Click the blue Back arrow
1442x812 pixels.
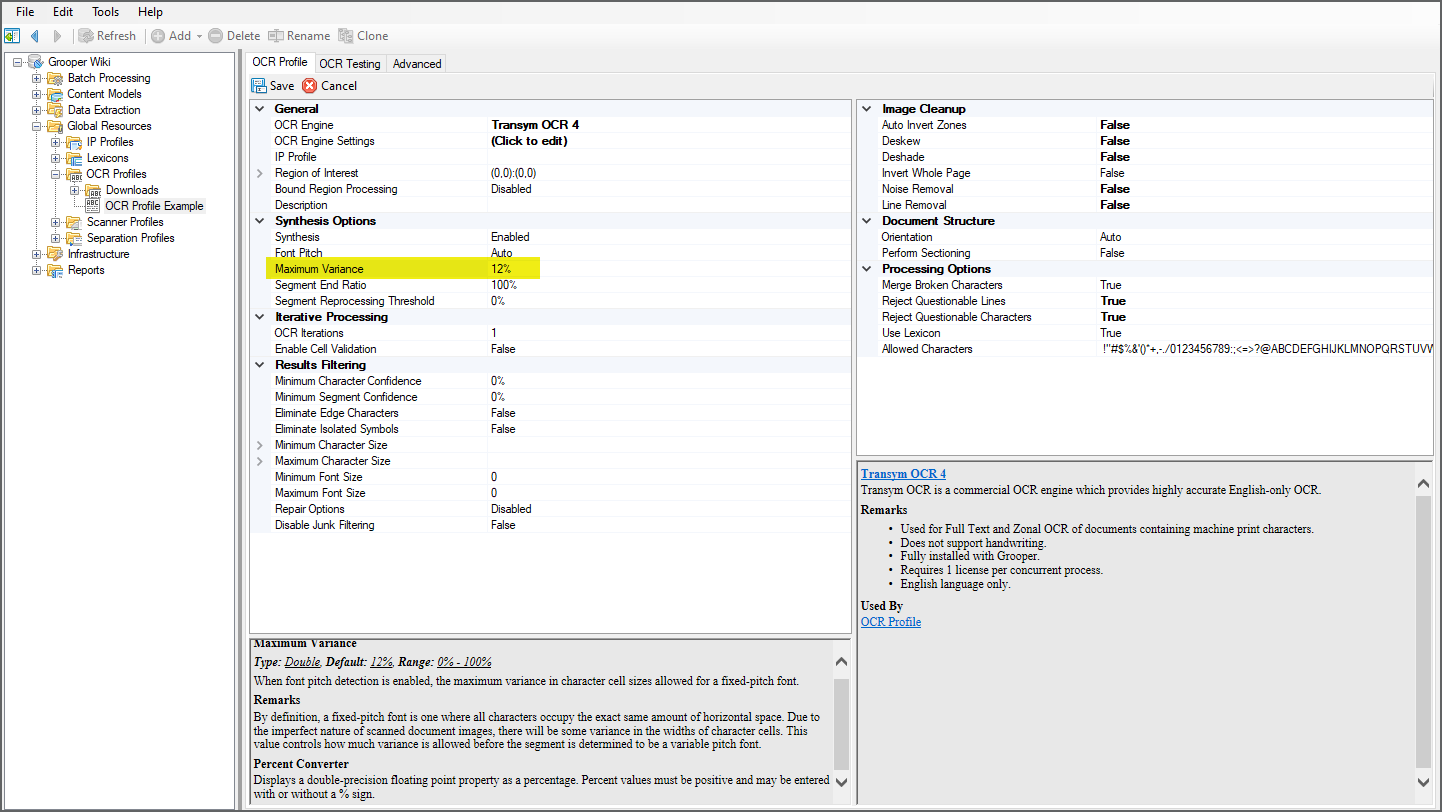35,36
